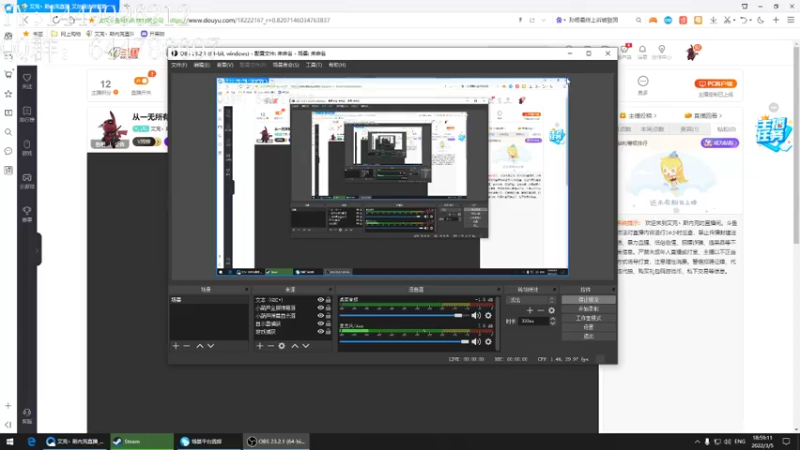Click 停止推流 button in OBS controls
The width and height of the screenshot is (800, 450).
[x=589, y=300]
